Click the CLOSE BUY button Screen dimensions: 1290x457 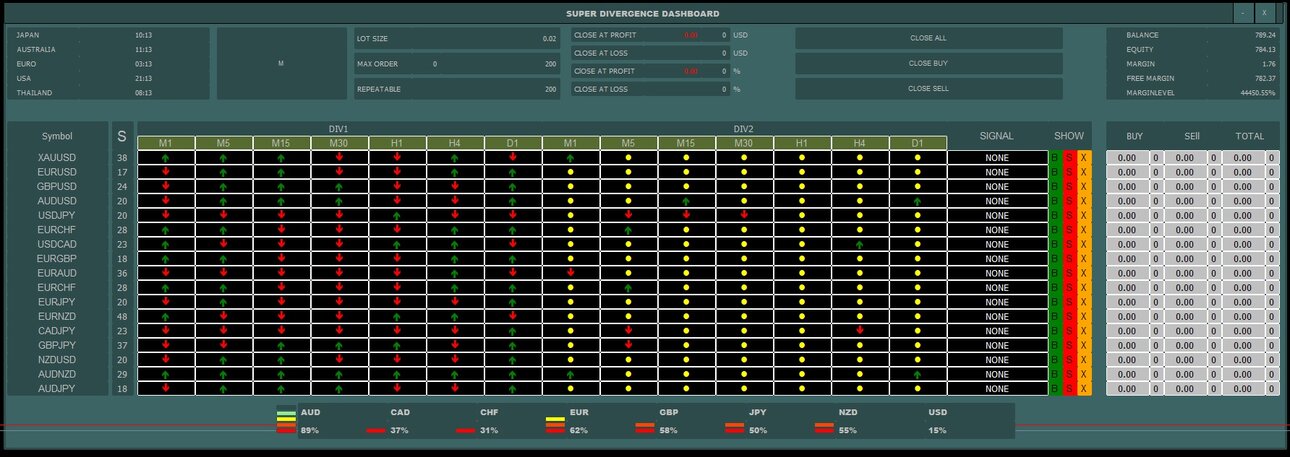tap(928, 63)
